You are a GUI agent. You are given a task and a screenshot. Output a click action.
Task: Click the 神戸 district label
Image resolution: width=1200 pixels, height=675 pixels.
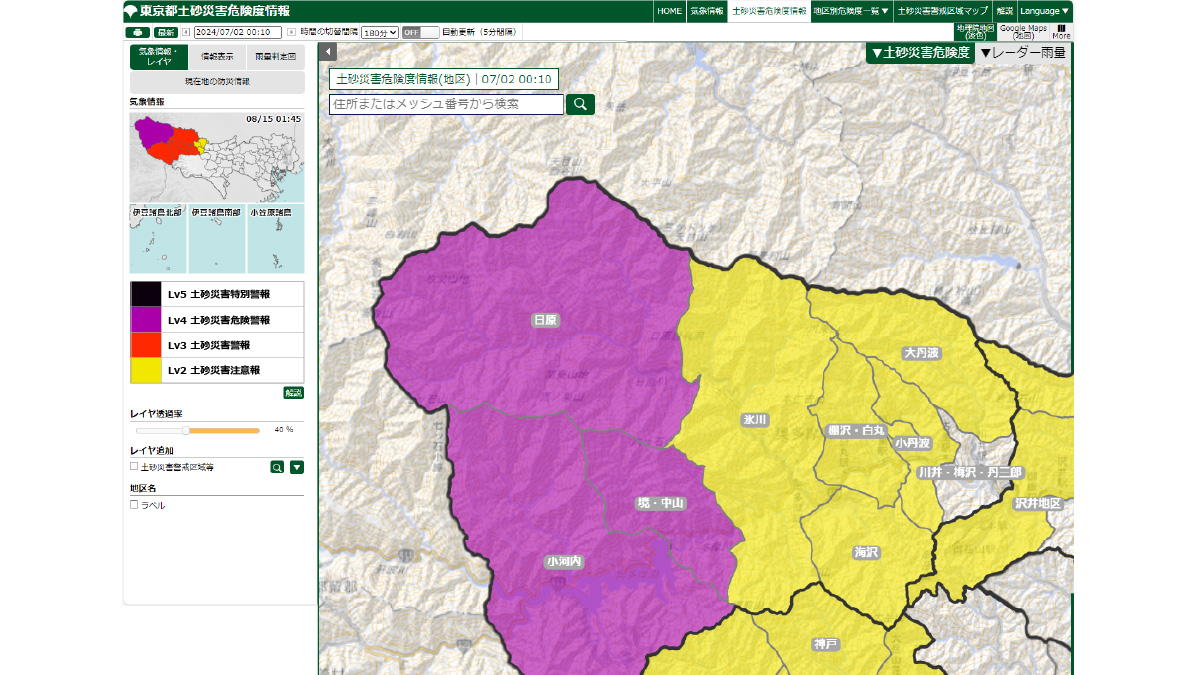click(x=826, y=644)
